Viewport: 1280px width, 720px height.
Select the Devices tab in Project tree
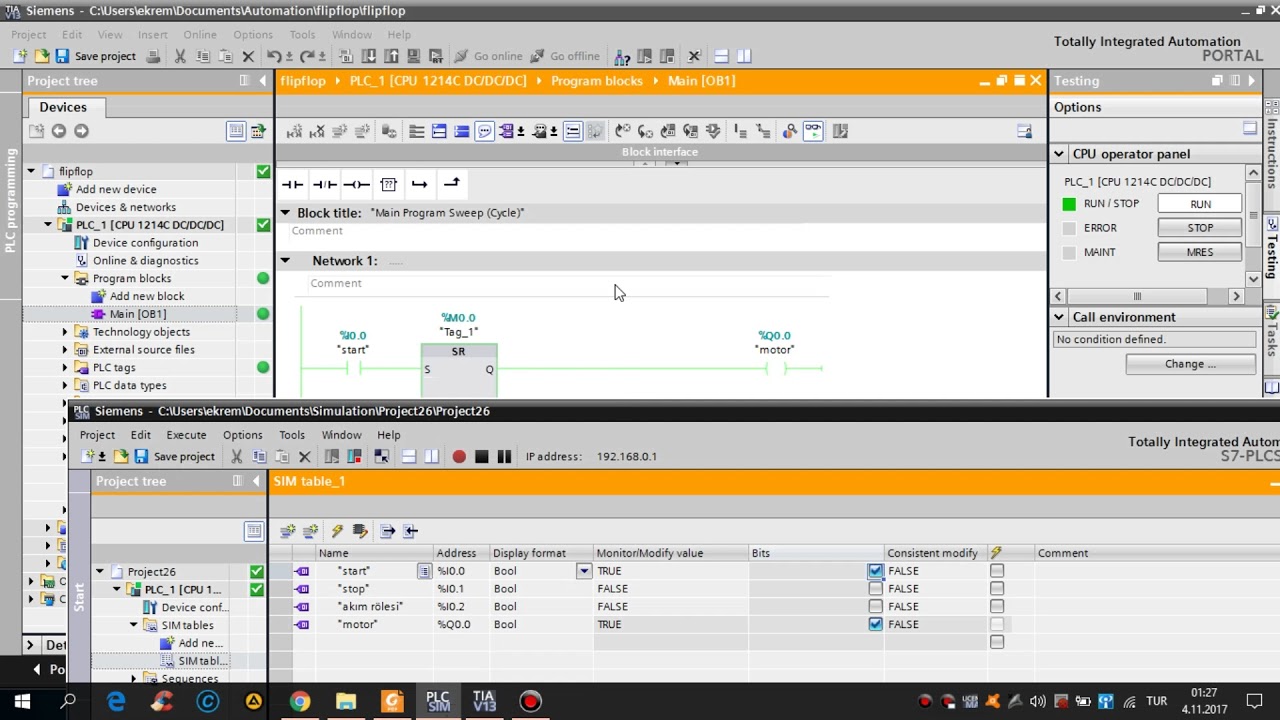pos(63,107)
